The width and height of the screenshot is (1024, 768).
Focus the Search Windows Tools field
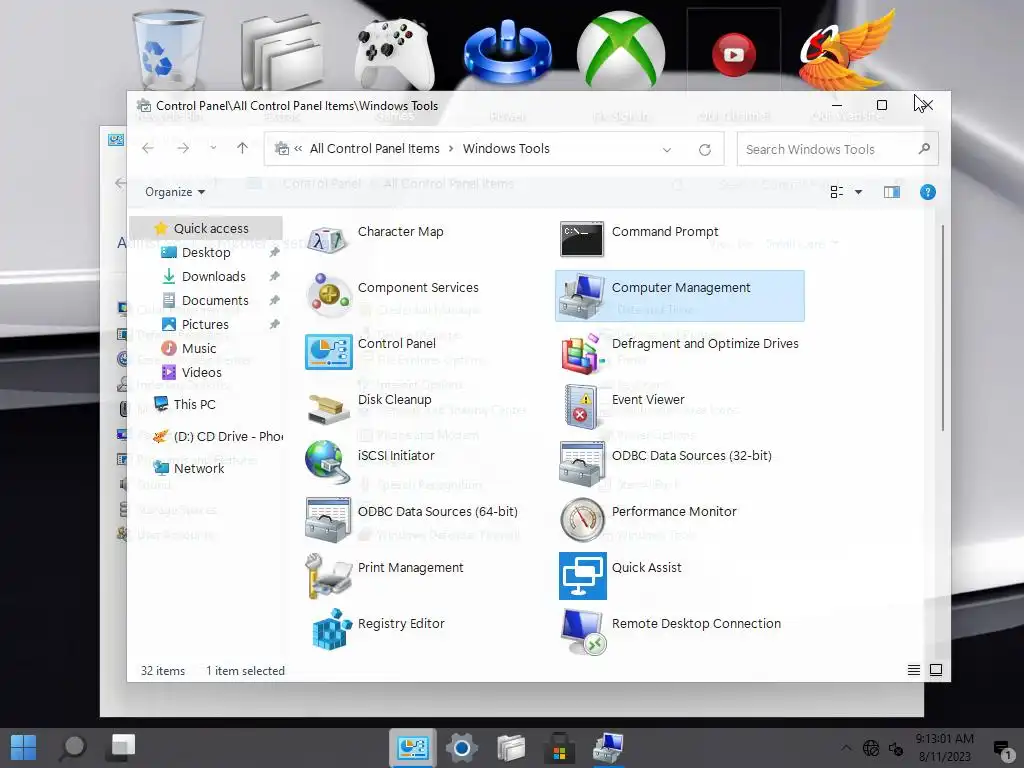[x=837, y=150]
